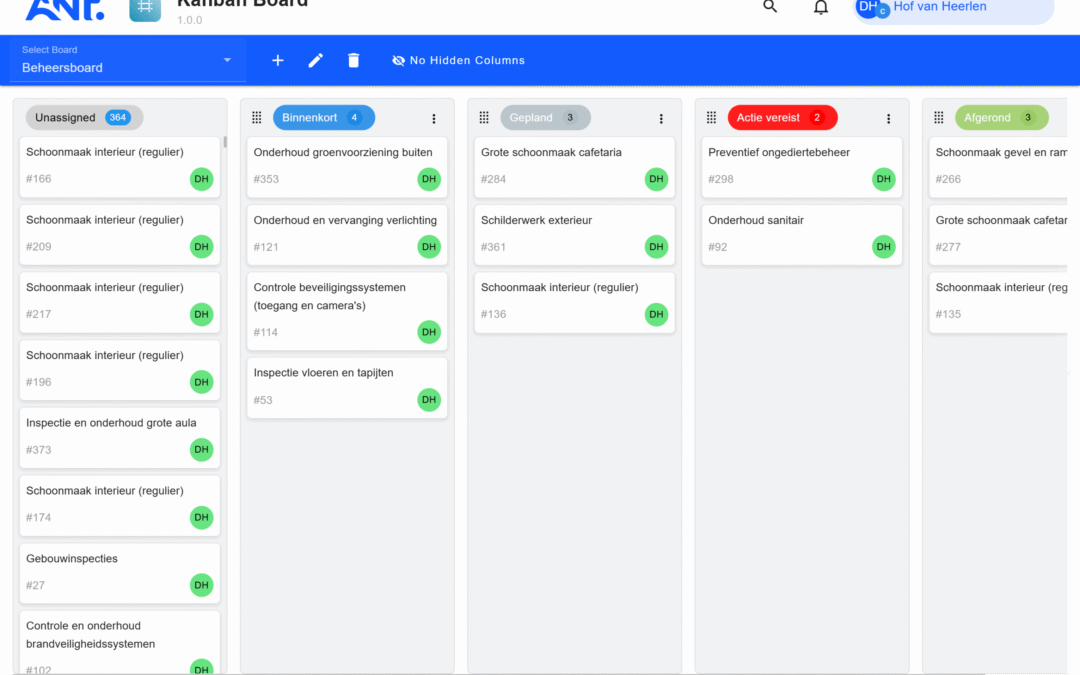
Task: Click DH avatar on card #361
Action: coord(656,247)
